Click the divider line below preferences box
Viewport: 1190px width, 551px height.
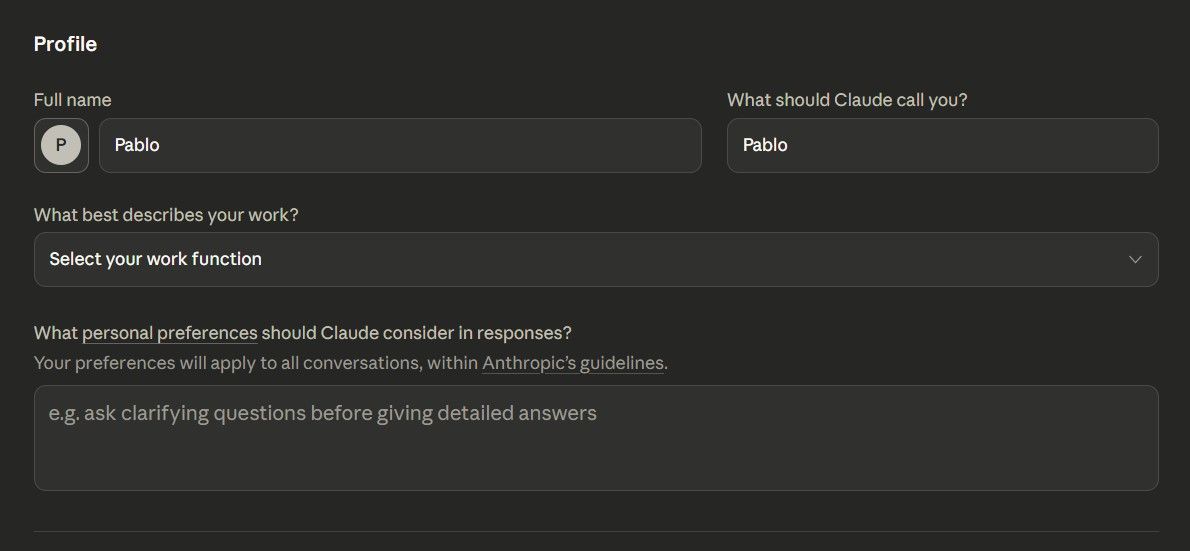596,531
